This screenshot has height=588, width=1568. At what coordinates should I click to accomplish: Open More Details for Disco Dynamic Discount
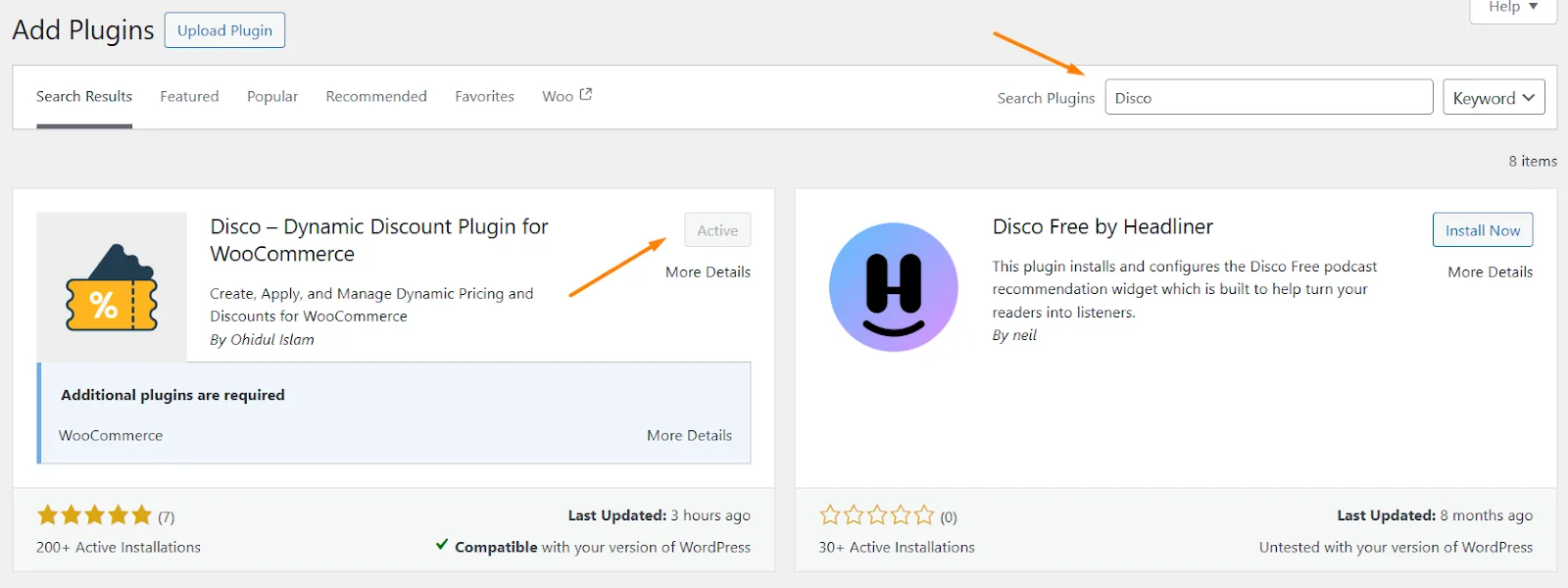click(x=708, y=271)
